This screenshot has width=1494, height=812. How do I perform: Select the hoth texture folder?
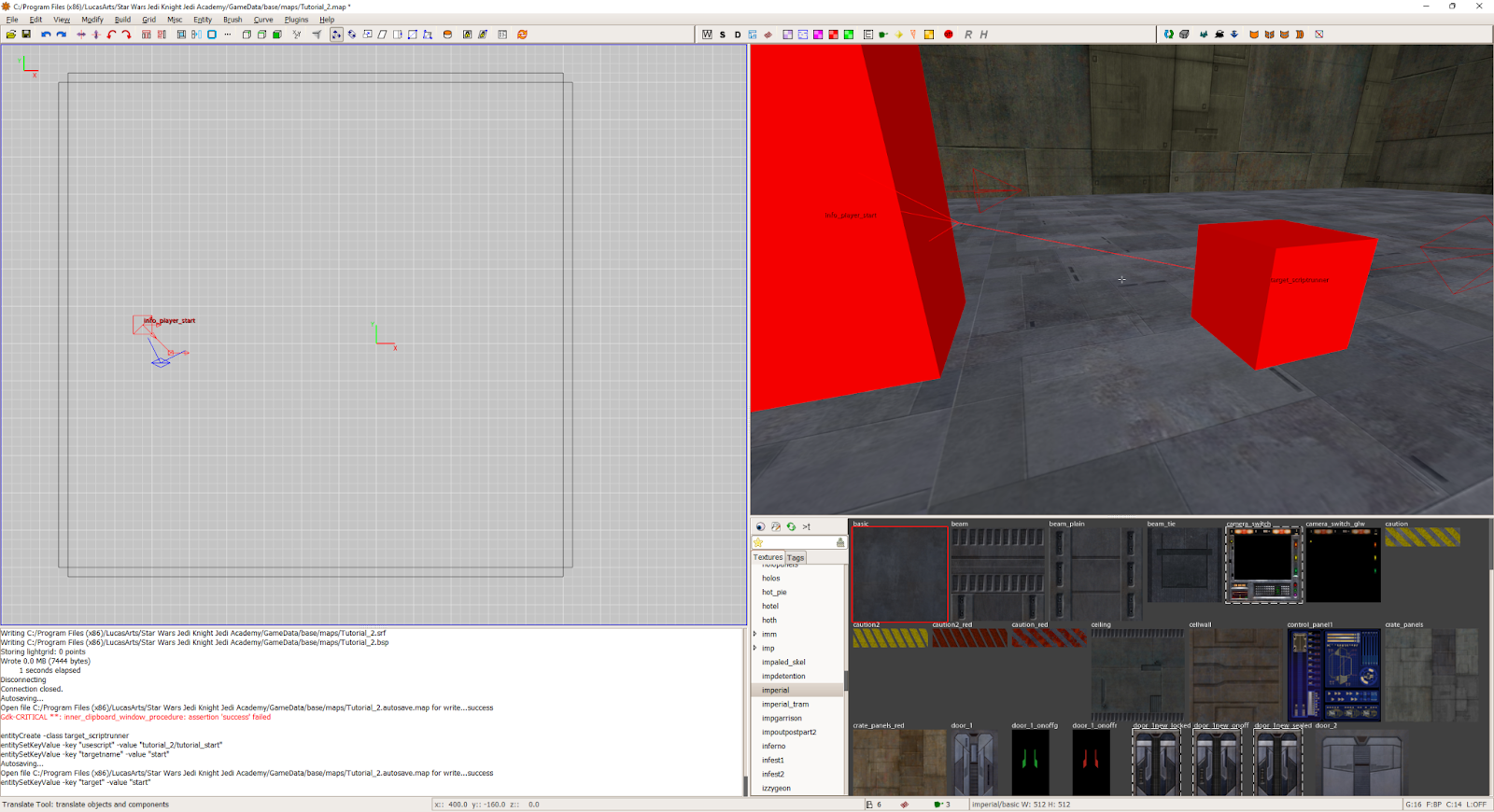click(x=769, y=620)
